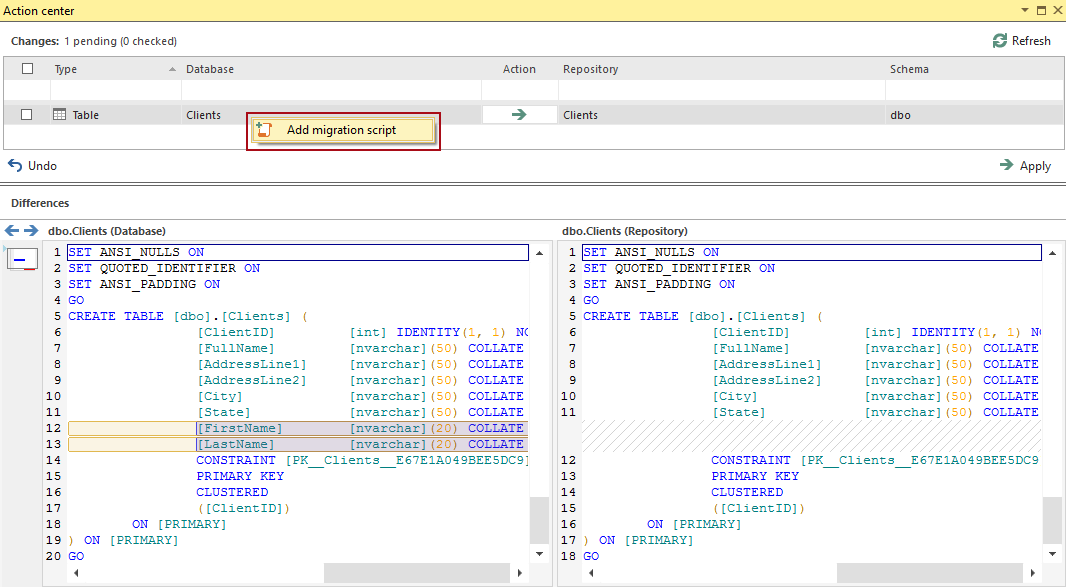
Task: Toggle sort arrow on Type column
Action: click(171, 69)
